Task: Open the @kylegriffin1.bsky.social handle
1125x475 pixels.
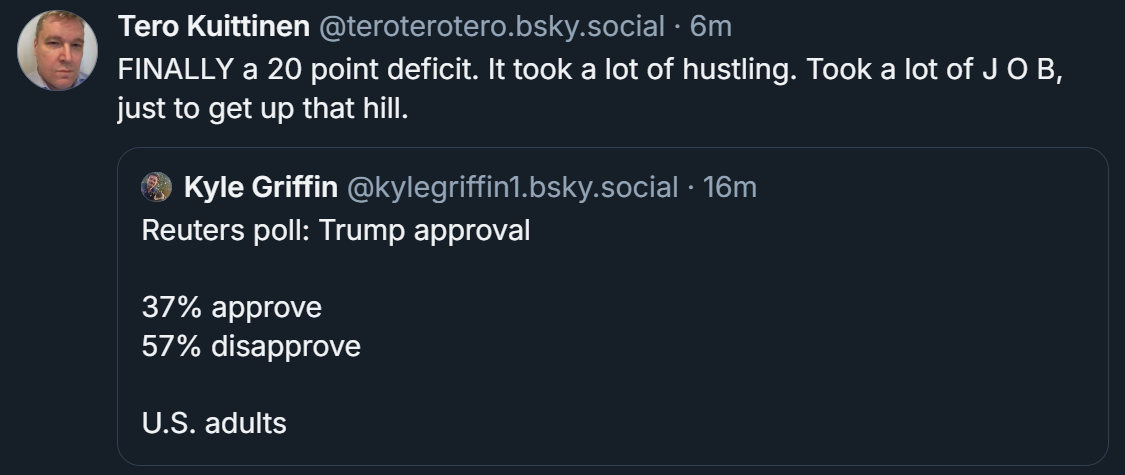Action: coord(511,186)
